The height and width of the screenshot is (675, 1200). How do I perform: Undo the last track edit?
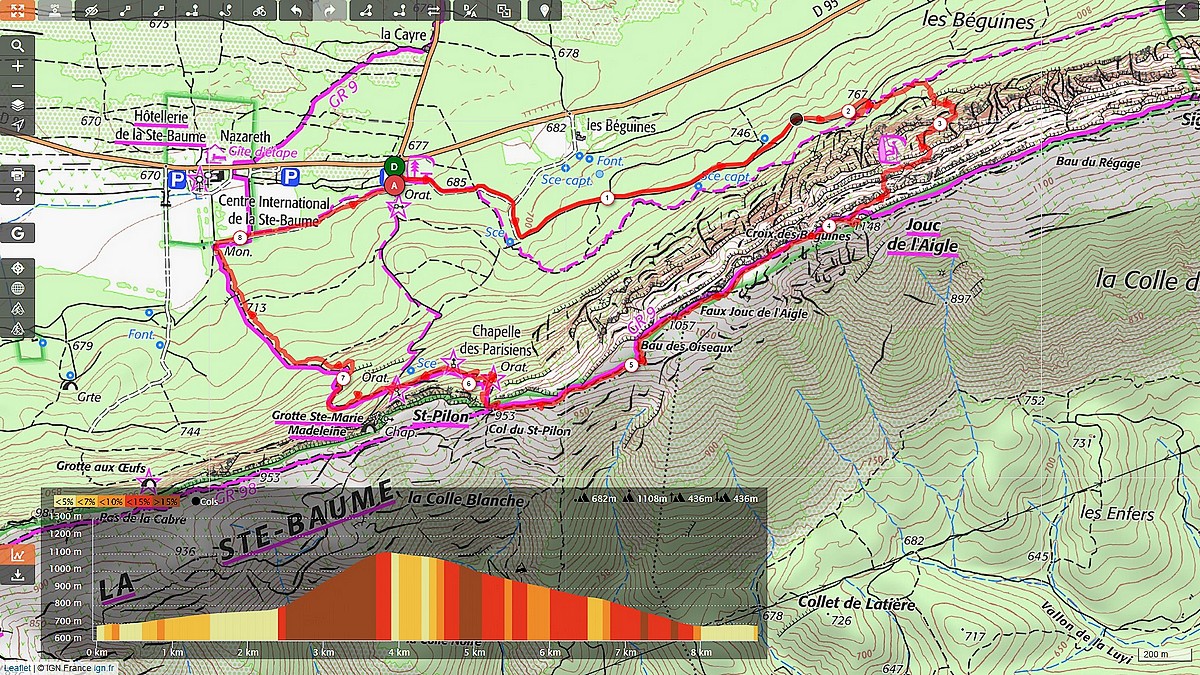coord(296,11)
